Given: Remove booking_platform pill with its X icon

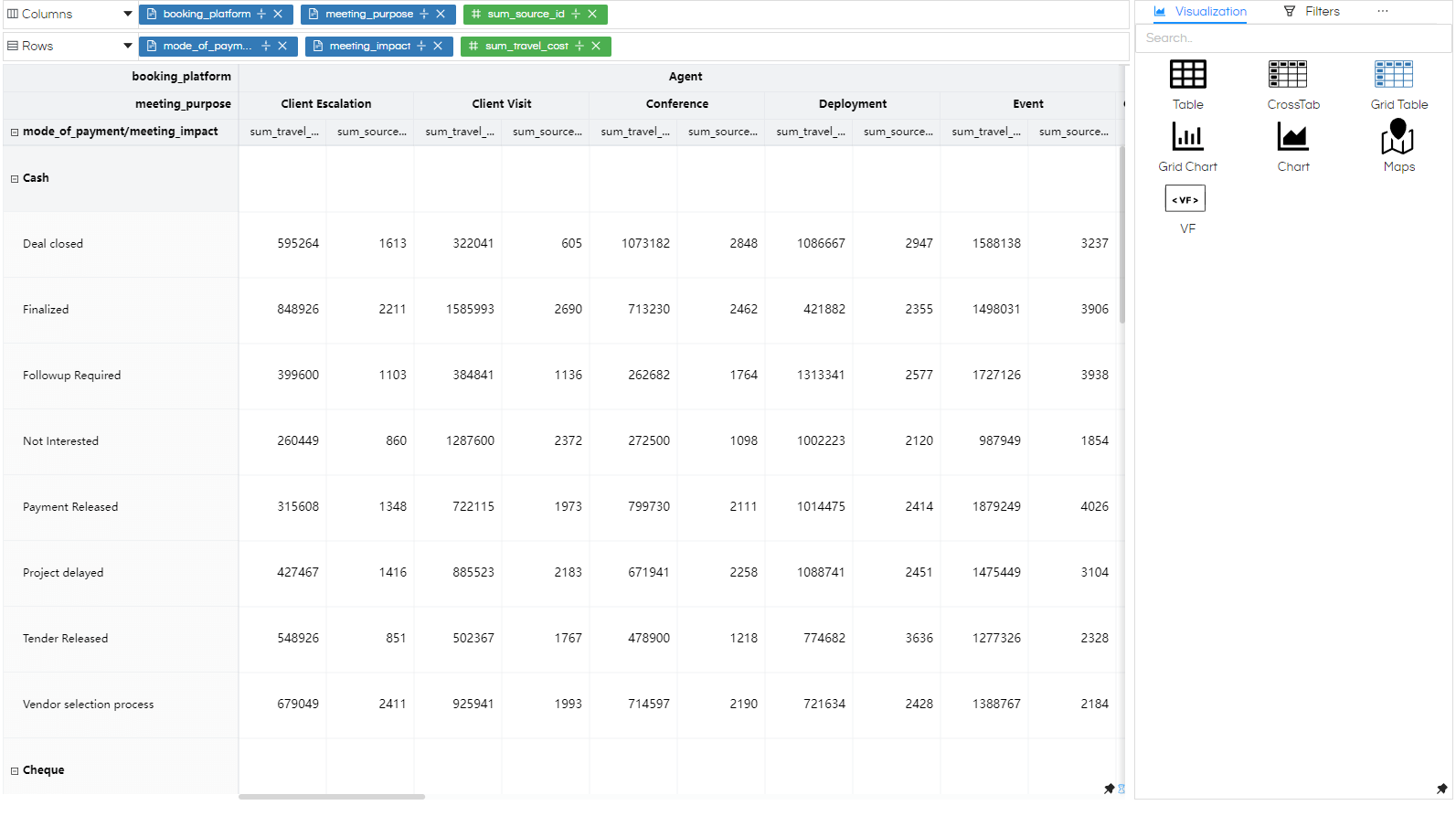Looking at the screenshot, I should 278,15.
